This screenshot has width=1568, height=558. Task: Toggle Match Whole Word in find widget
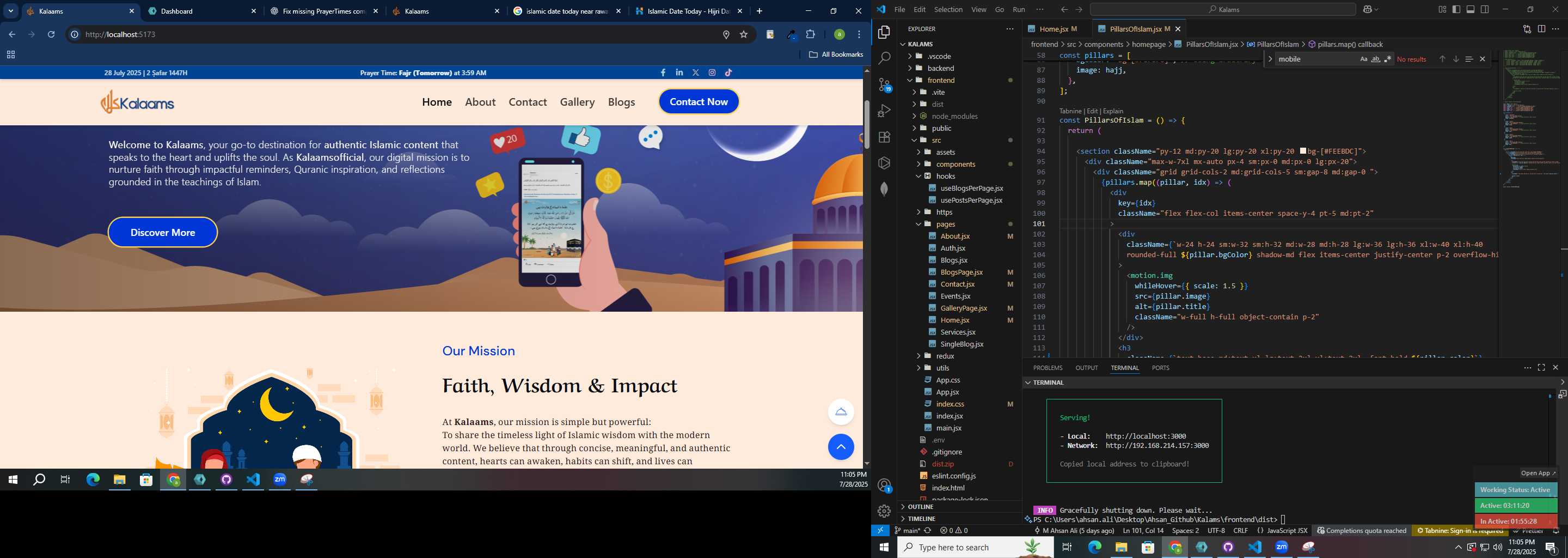1376,59
